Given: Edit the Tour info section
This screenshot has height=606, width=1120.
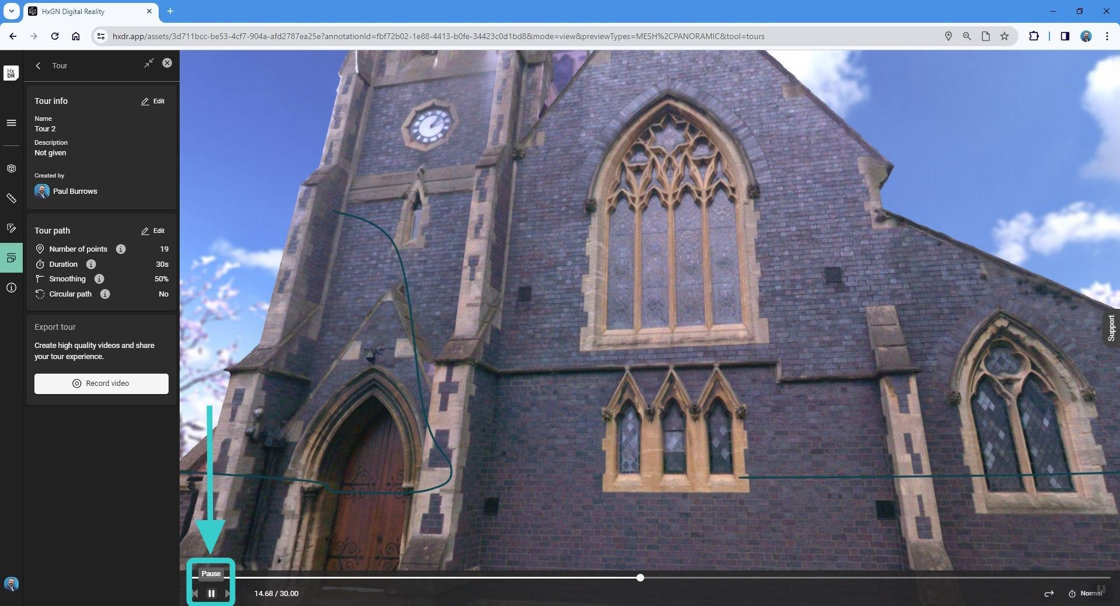Looking at the screenshot, I should pyautogui.click(x=153, y=101).
